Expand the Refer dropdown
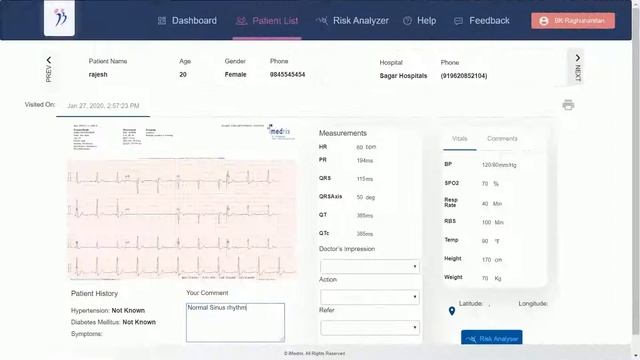Image resolution: width=640 pixels, height=360 pixels. (x=370, y=327)
